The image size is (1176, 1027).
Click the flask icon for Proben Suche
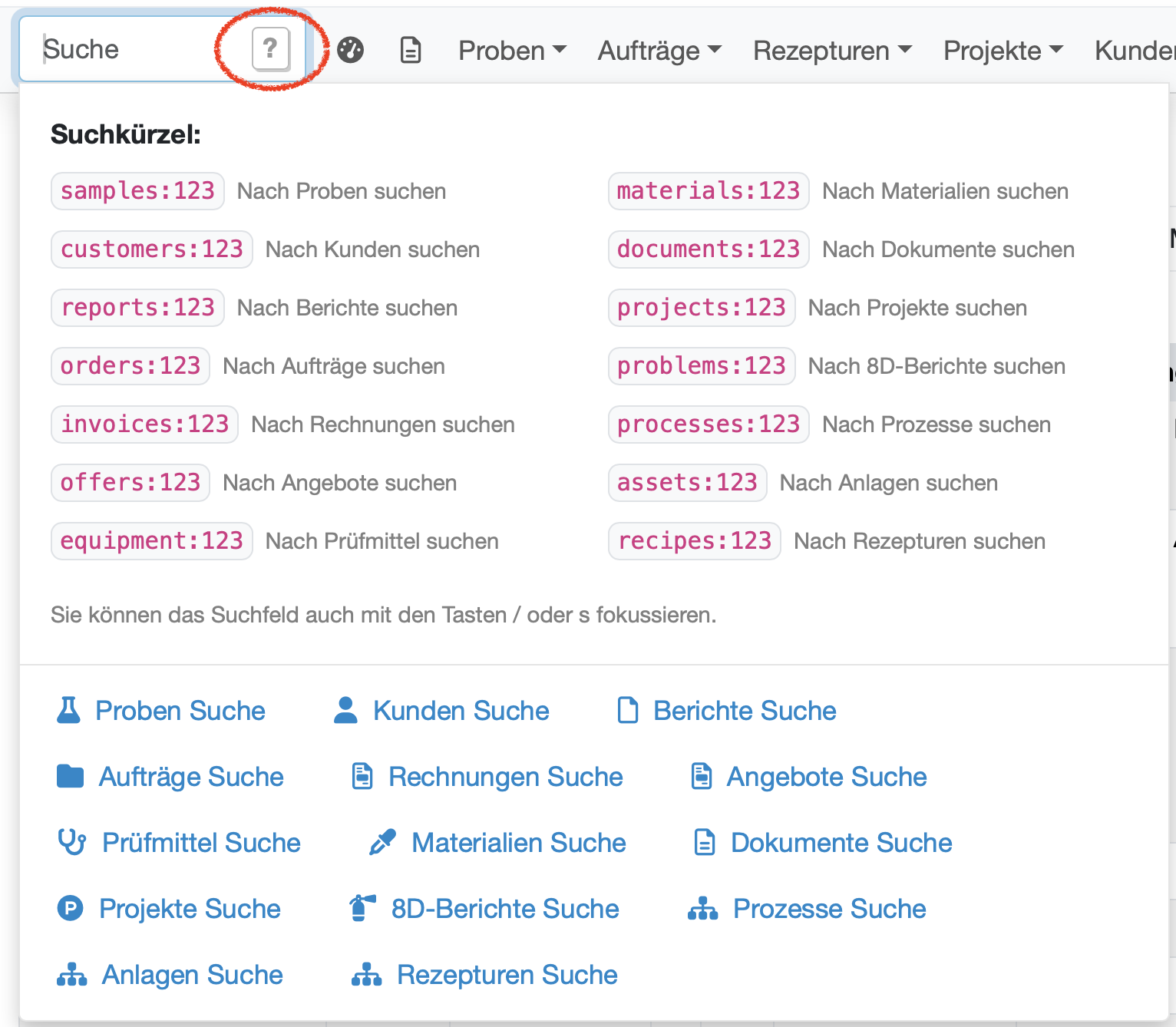[68, 710]
